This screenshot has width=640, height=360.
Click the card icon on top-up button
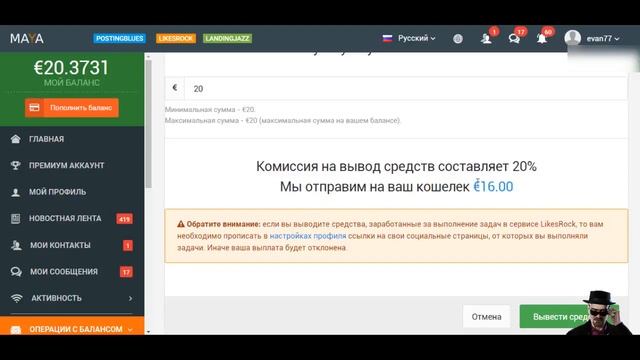click(35, 108)
